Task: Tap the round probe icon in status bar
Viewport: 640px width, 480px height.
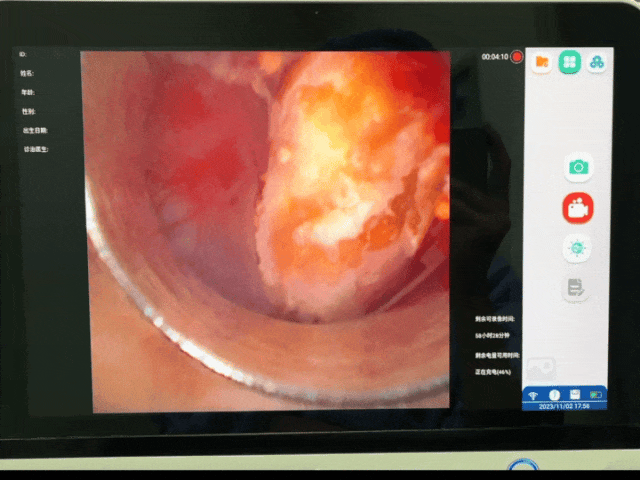Action: coord(552,394)
